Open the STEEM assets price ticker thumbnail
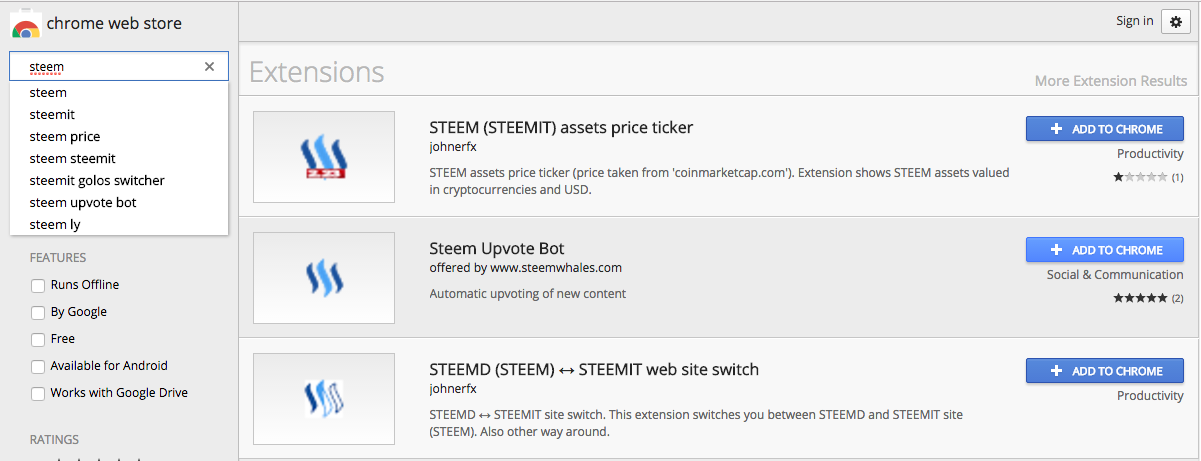 point(323,159)
